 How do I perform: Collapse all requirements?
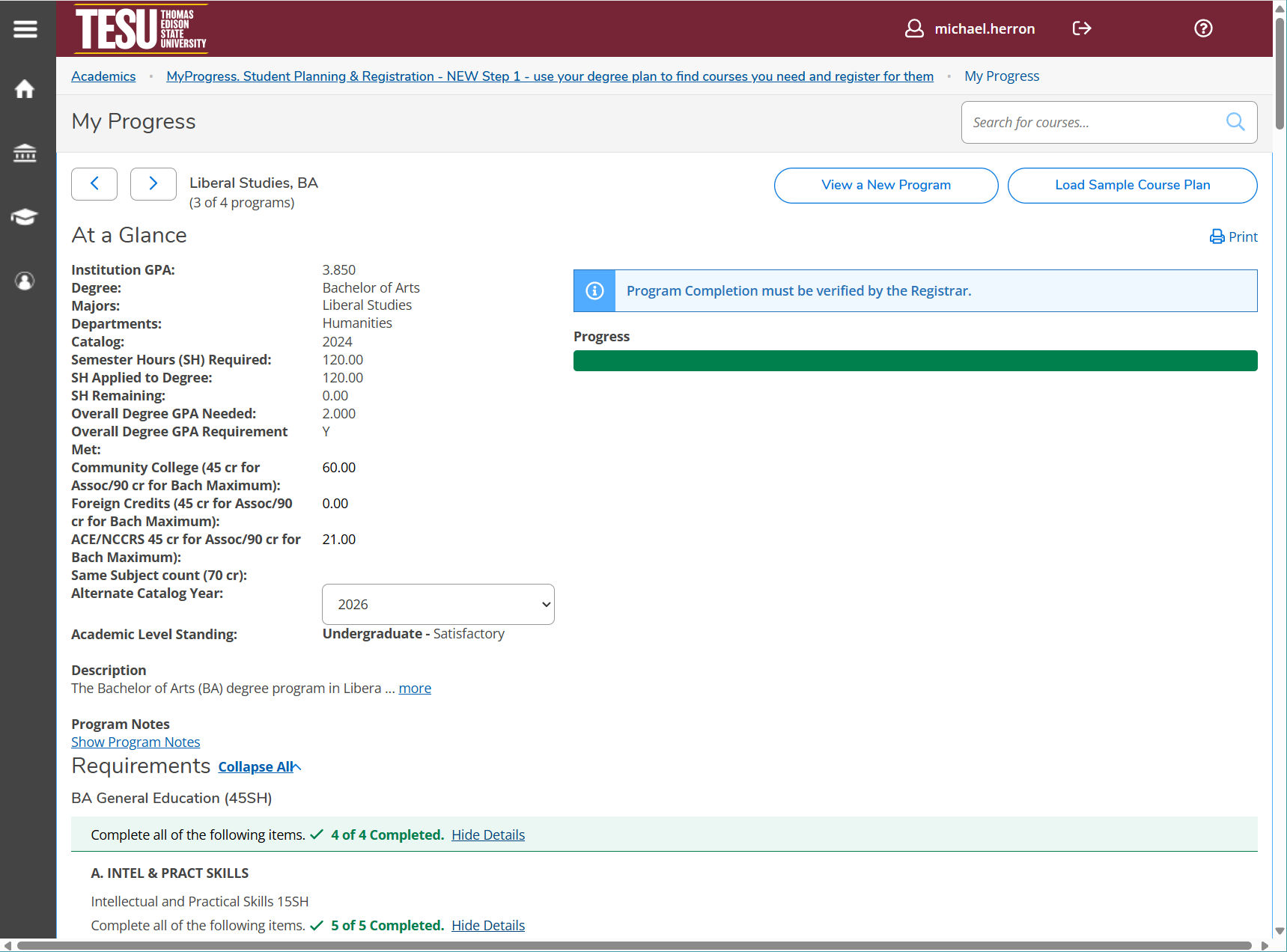point(259,767)
